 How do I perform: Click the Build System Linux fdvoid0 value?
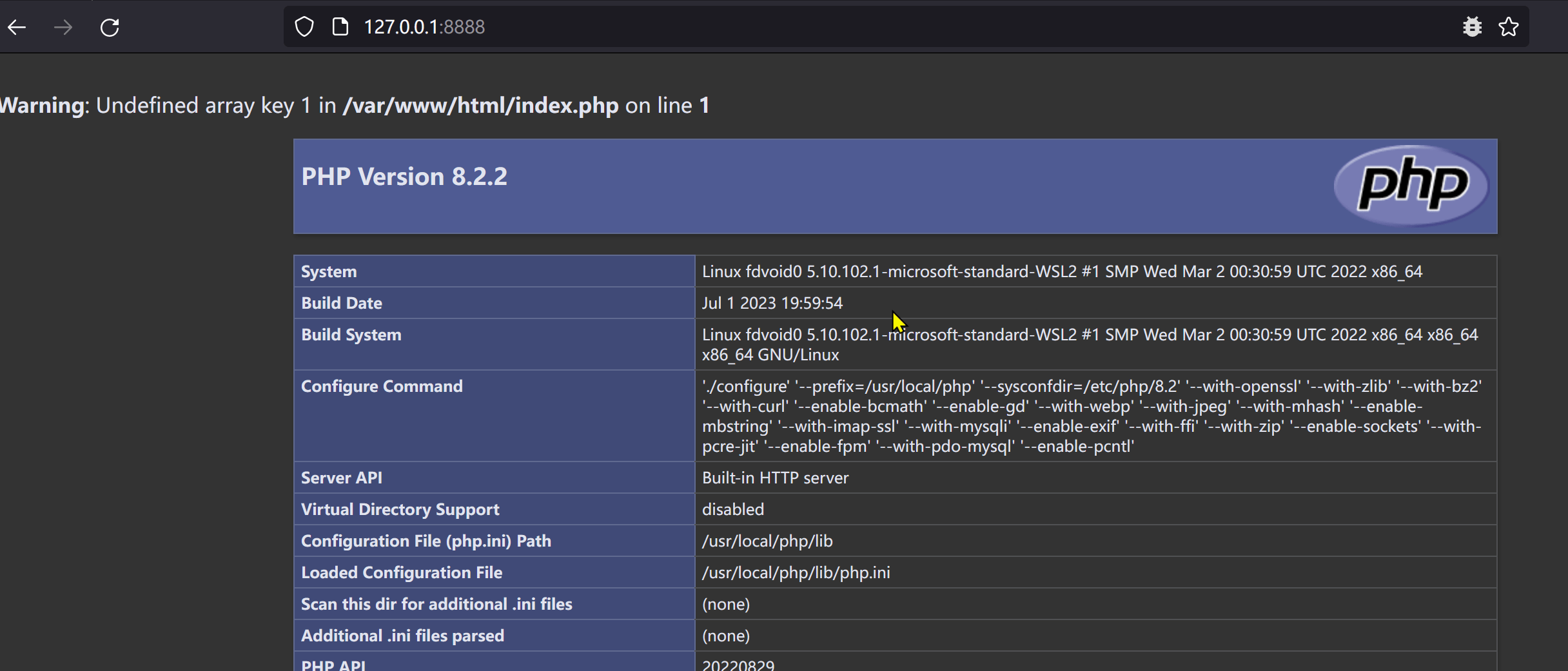pyautogui.click(x=1090, y=344)
